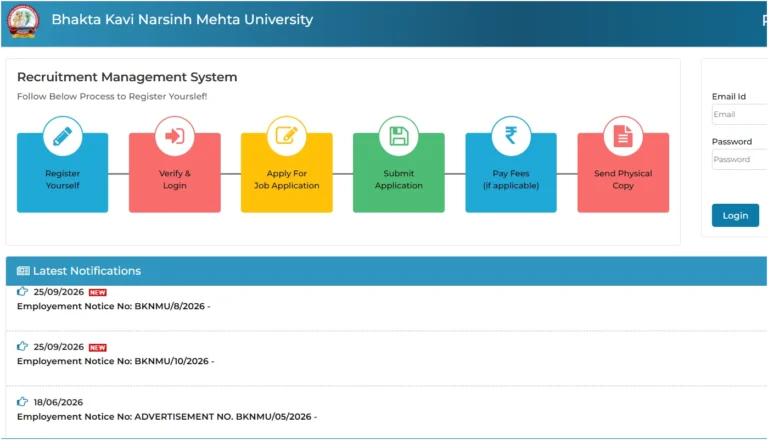Open the Apply For Job Application card

pos(287,172)
